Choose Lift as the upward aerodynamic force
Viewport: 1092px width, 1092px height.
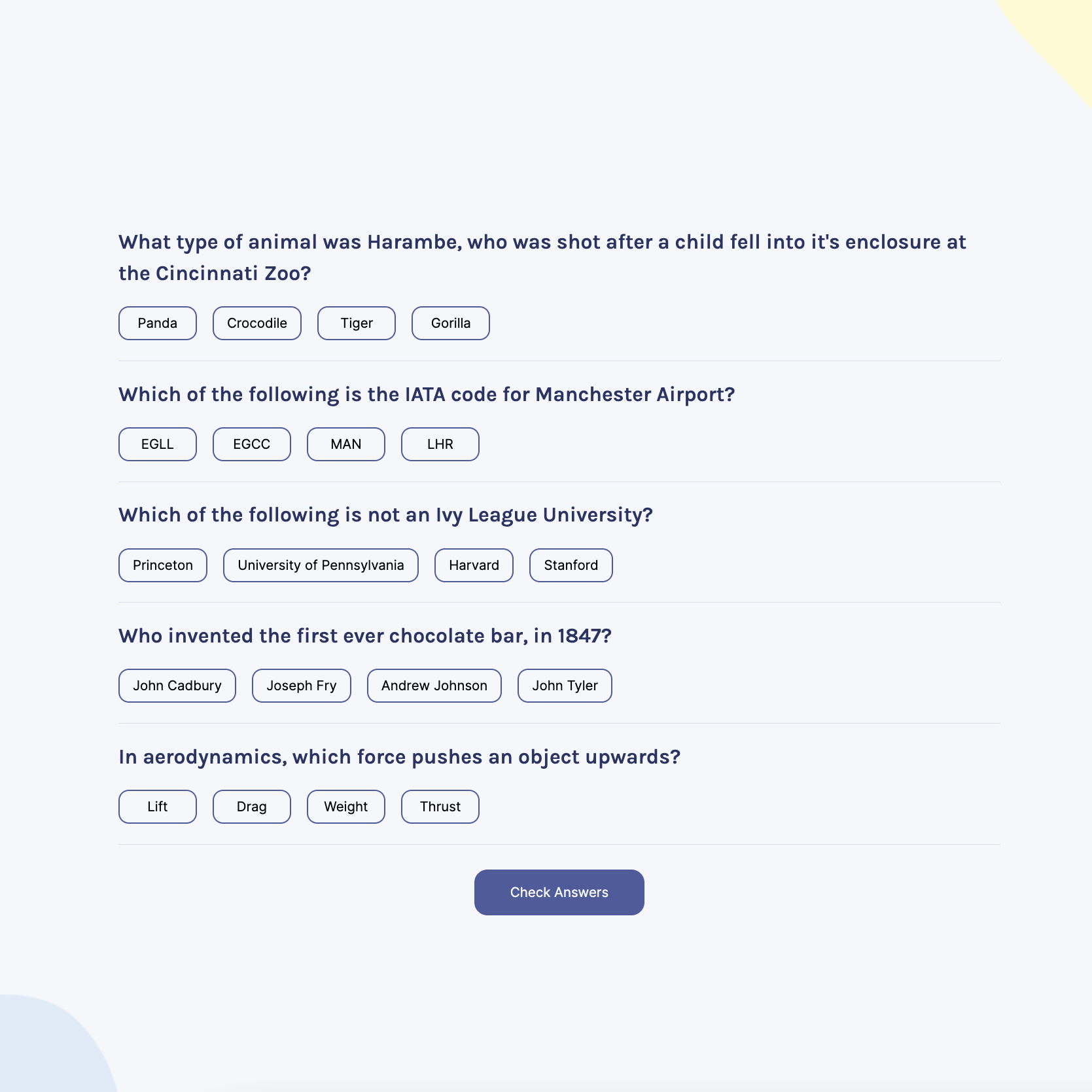point(157,807)
